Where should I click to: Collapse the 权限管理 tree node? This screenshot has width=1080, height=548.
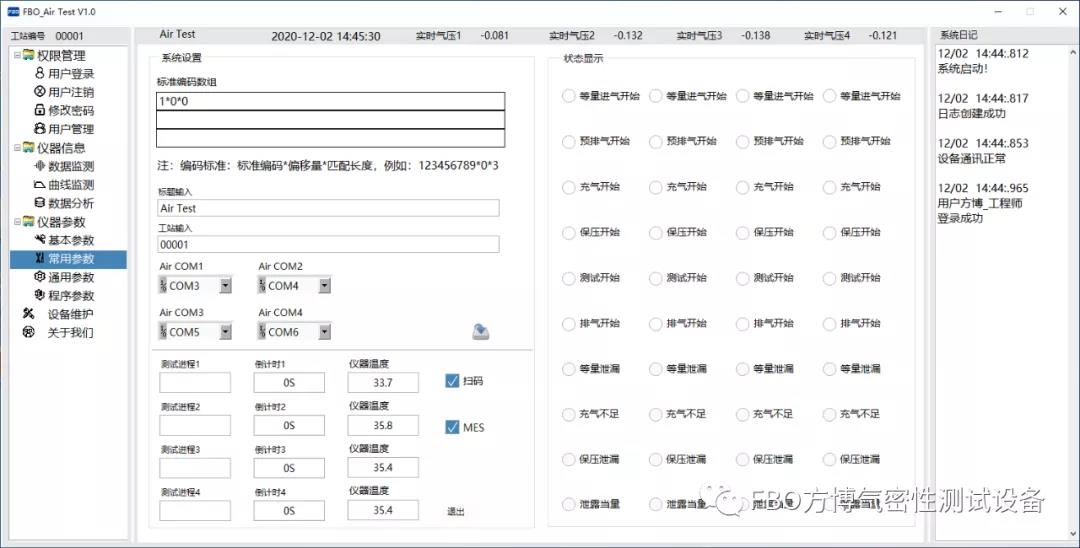point(16,55)
